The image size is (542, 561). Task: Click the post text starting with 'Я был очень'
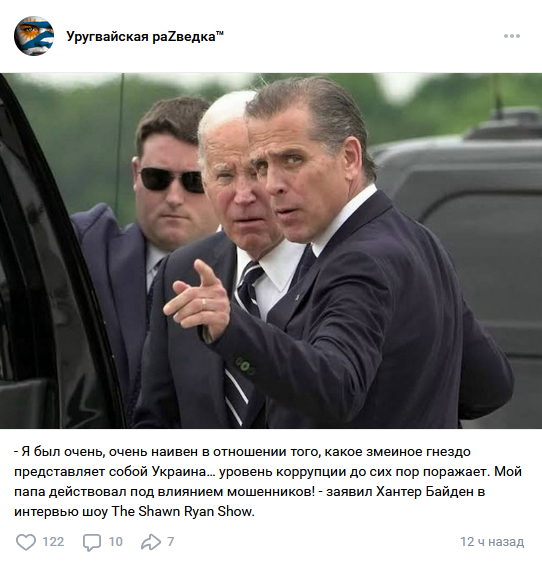click(x=268, y=482)
